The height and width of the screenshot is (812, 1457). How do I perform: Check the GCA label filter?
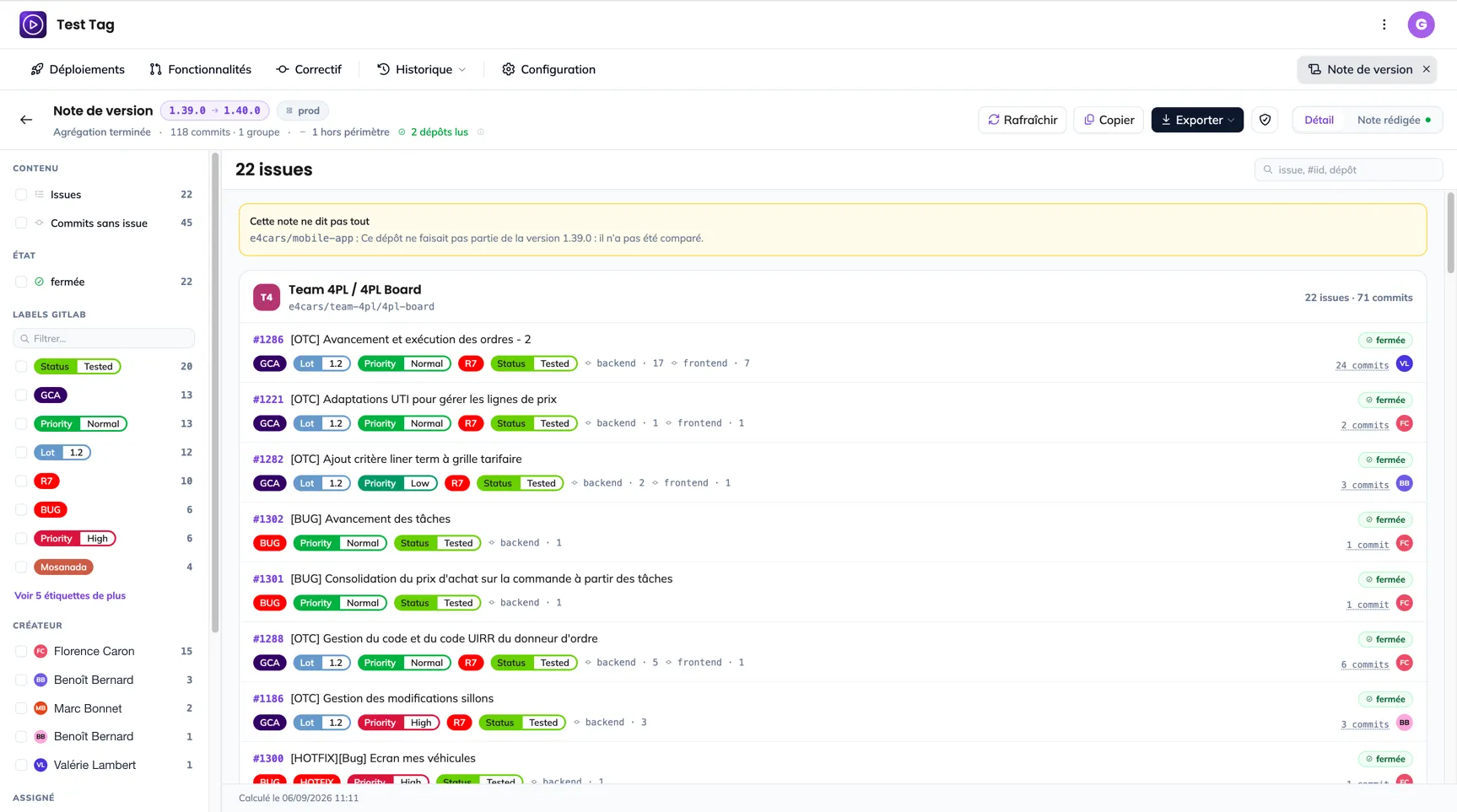21,395
